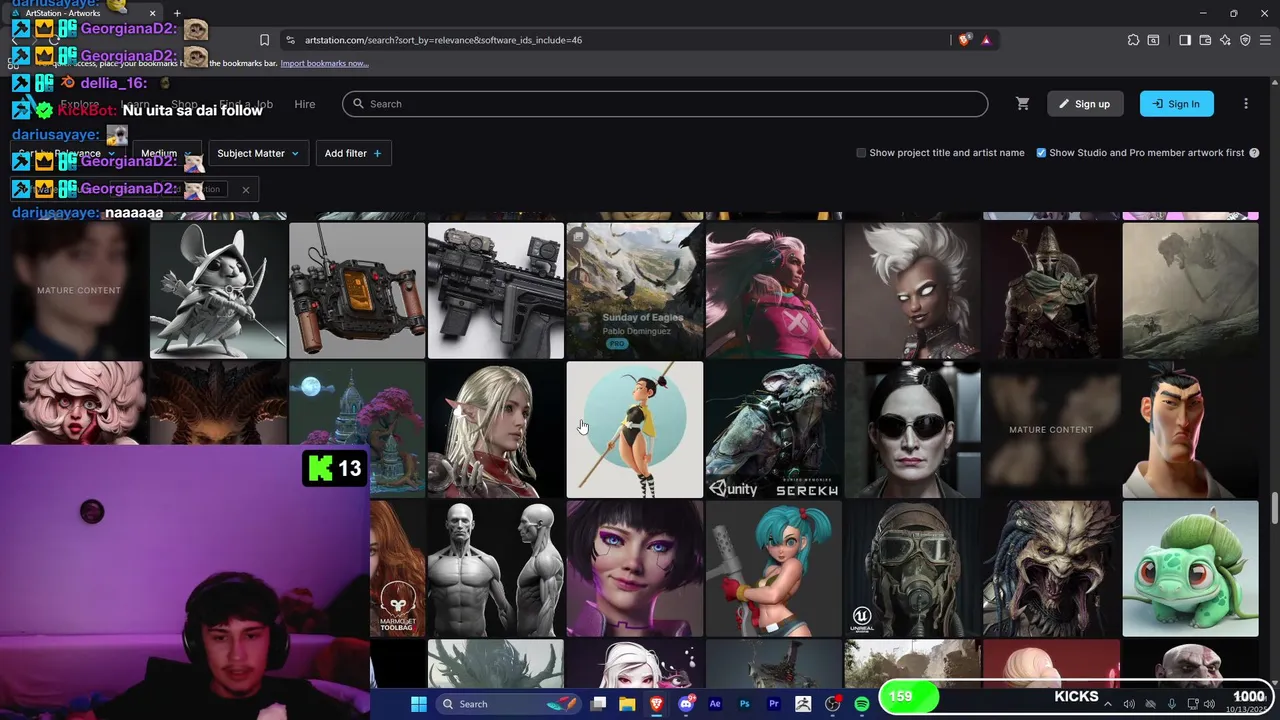This screenshot has width=1280, height=720.
Task: Open the purple-eyed black-haired girl thumbnail
Action: click(635, 568)
